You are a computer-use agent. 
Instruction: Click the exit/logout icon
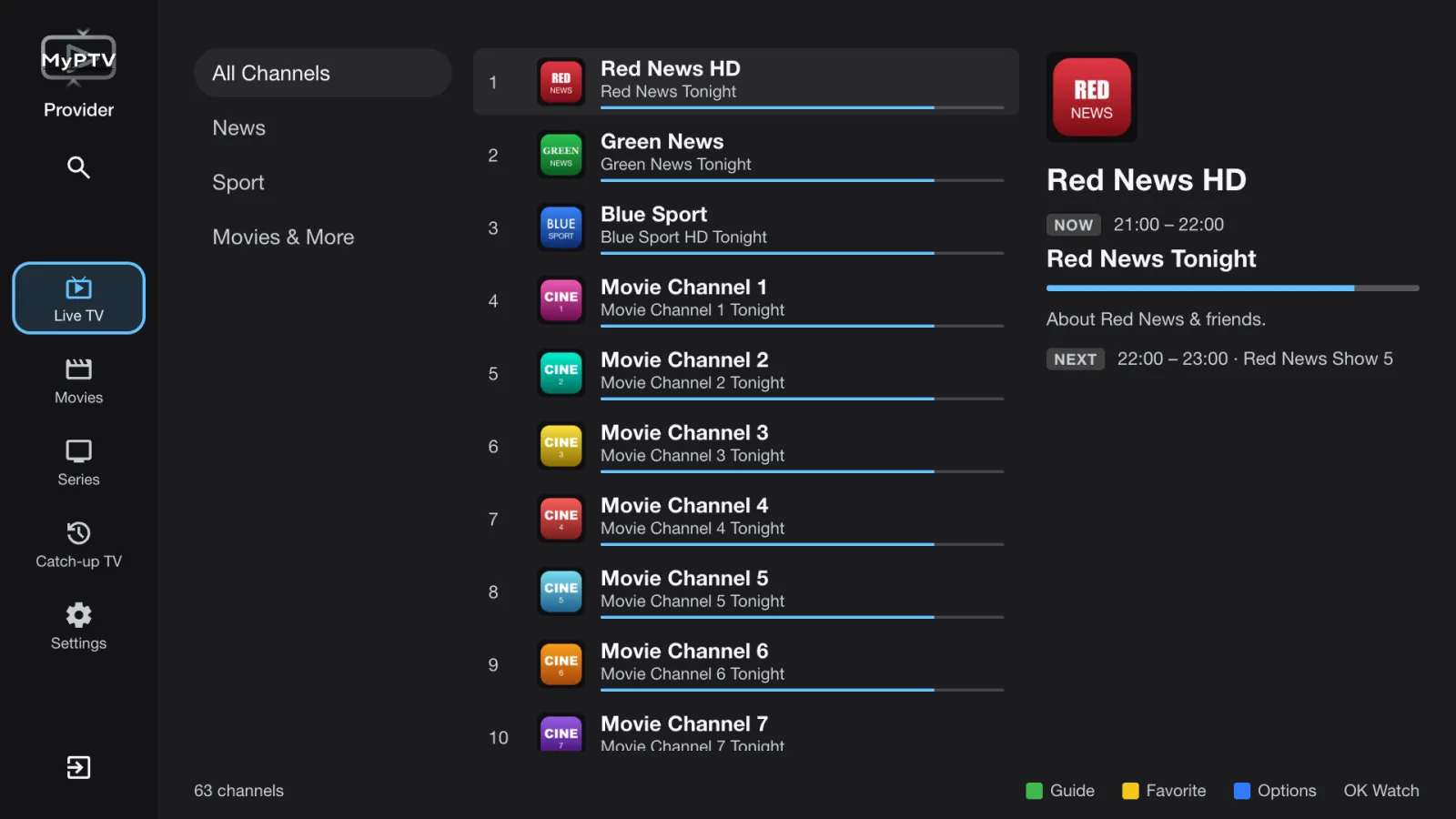[78, 767]
